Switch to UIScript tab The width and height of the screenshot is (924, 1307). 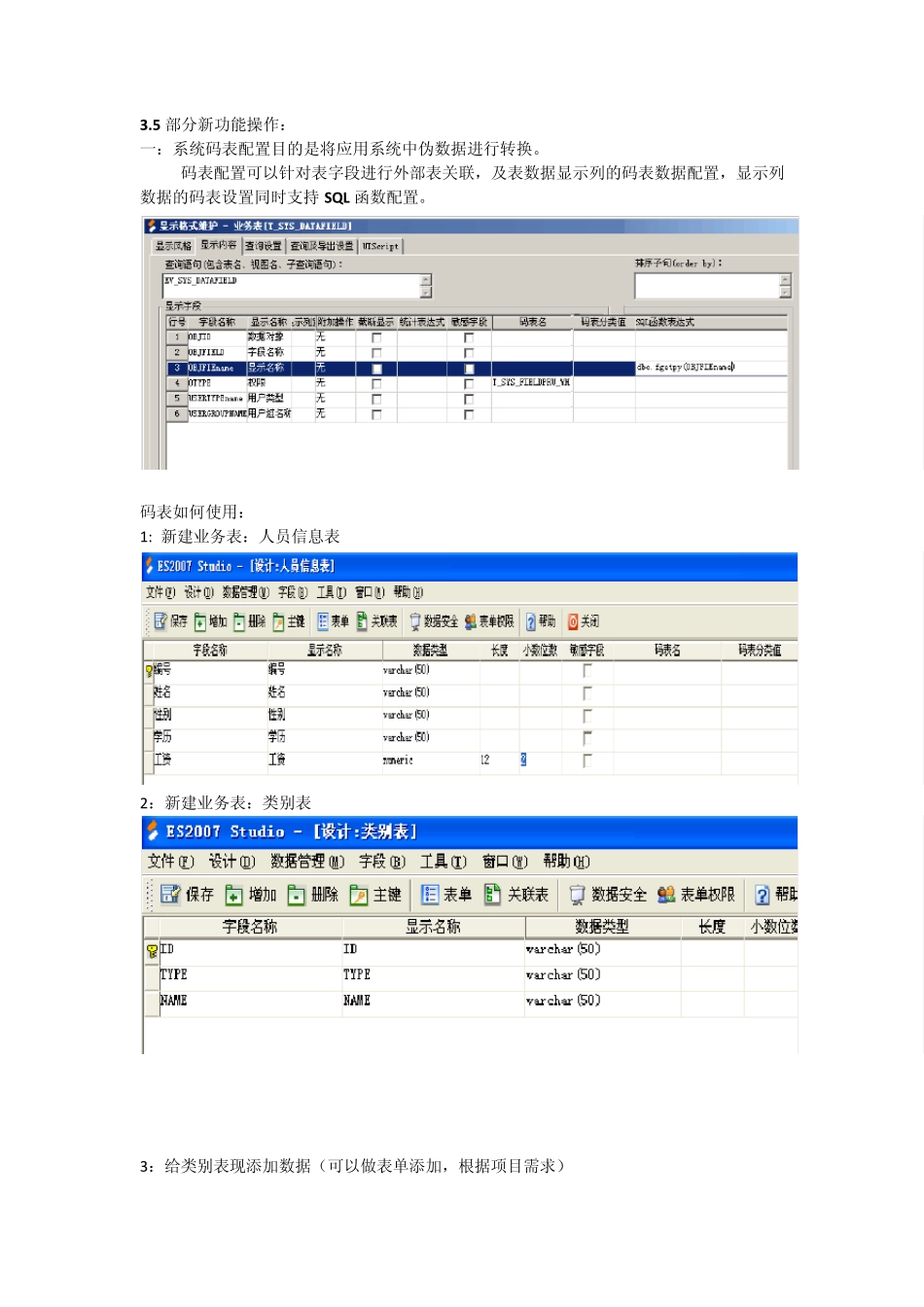tap(380, 246)
